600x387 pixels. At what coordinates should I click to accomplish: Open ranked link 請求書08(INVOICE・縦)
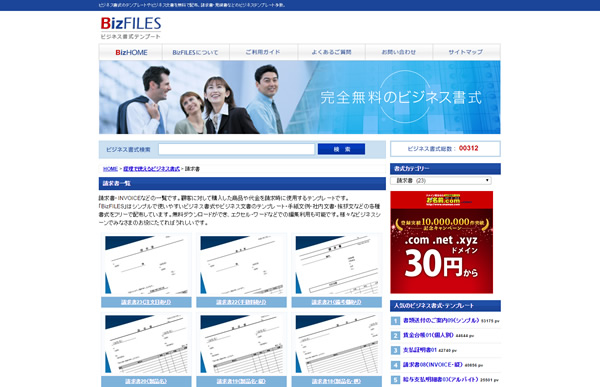tap(433, 365)
